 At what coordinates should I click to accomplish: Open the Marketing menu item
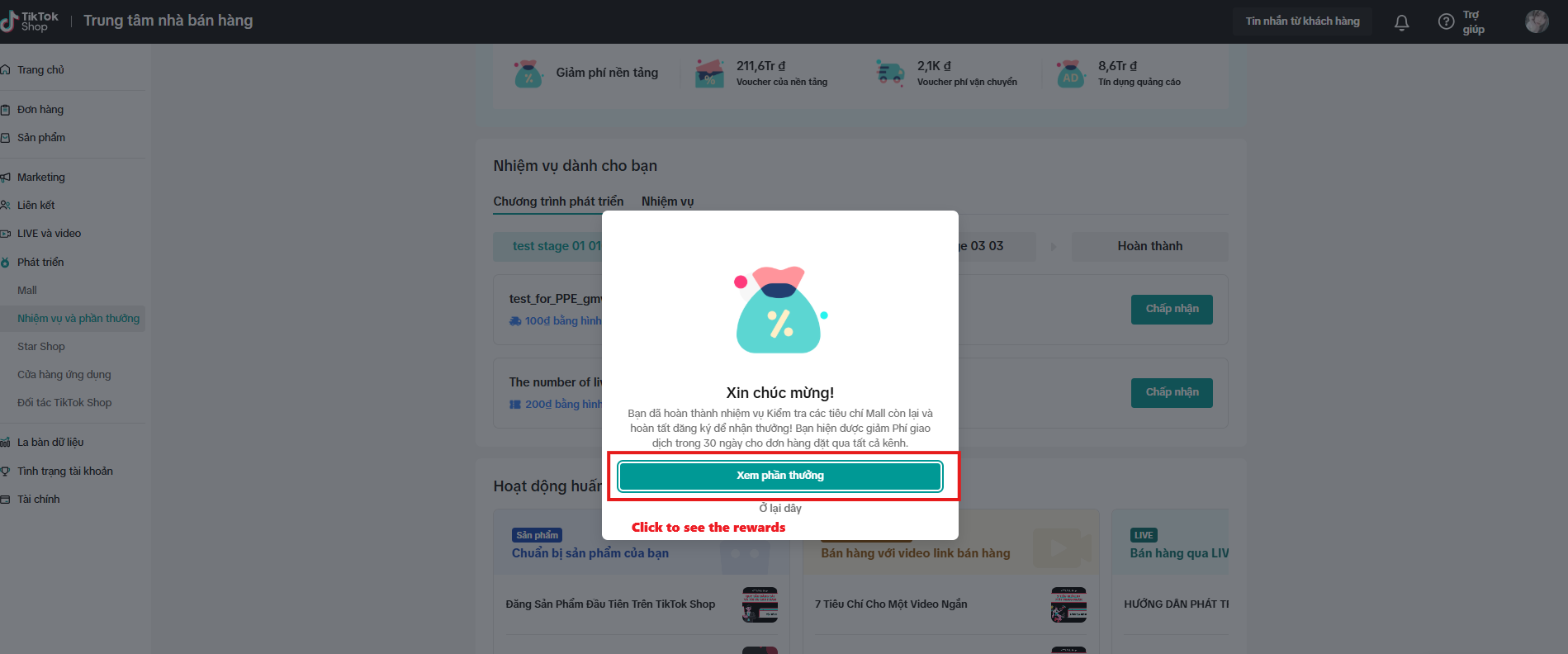coord(40,177)
